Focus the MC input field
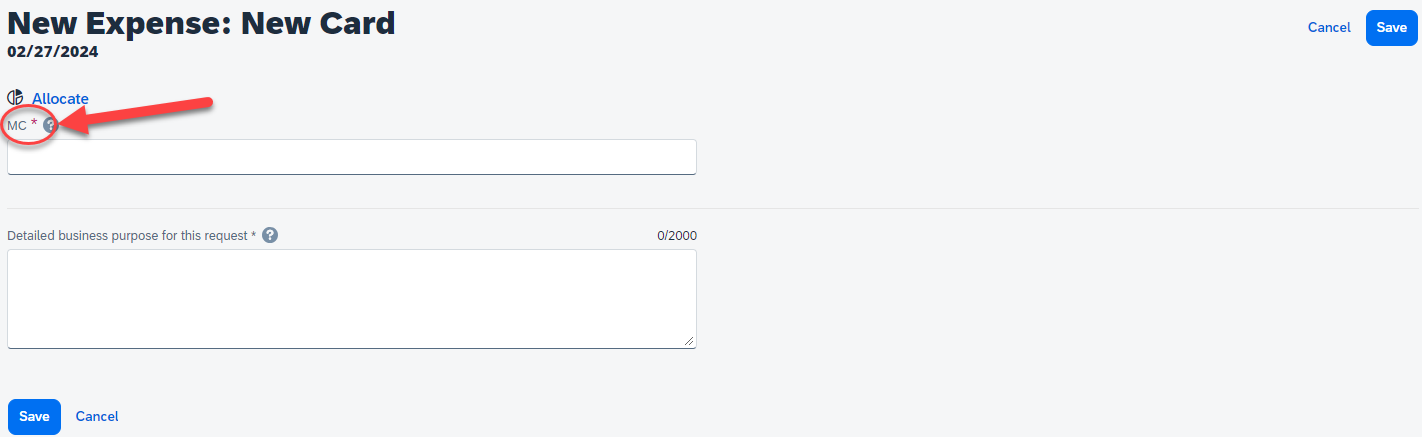The image size is (1422, 437). [351, 157]
